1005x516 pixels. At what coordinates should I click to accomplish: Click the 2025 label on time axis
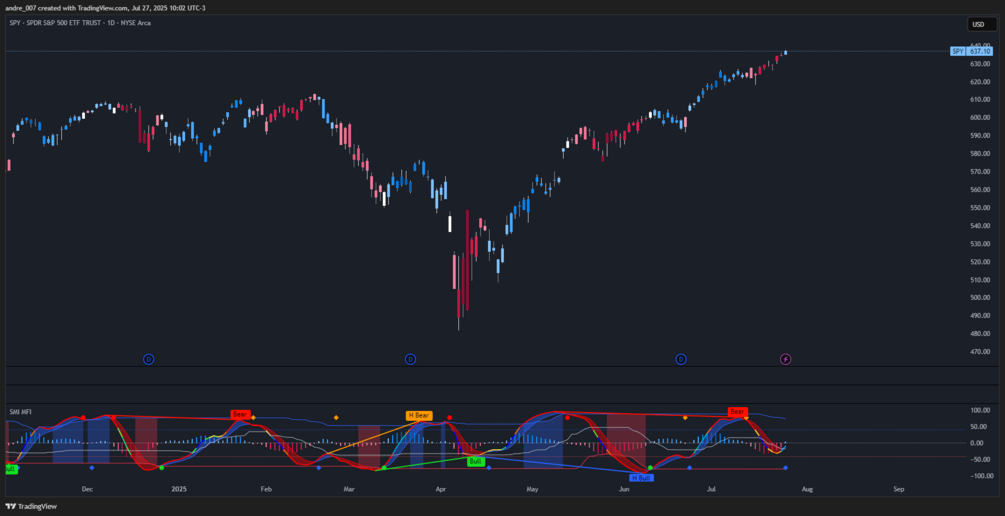click(179, 489)
